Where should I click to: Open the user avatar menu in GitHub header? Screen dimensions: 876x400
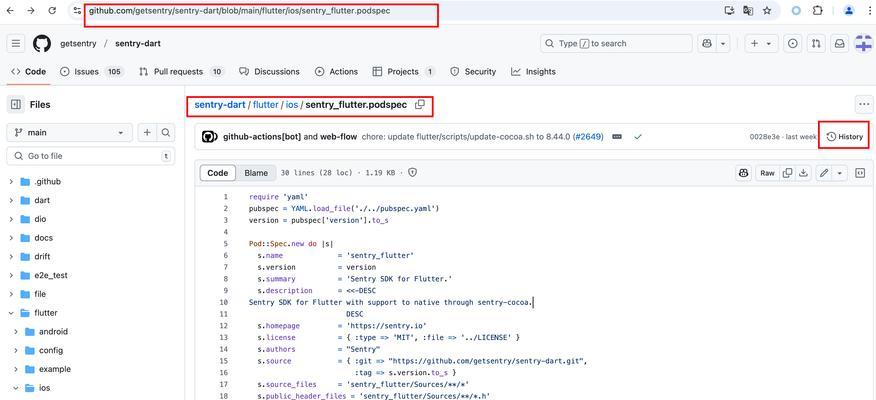click(864, 44)
